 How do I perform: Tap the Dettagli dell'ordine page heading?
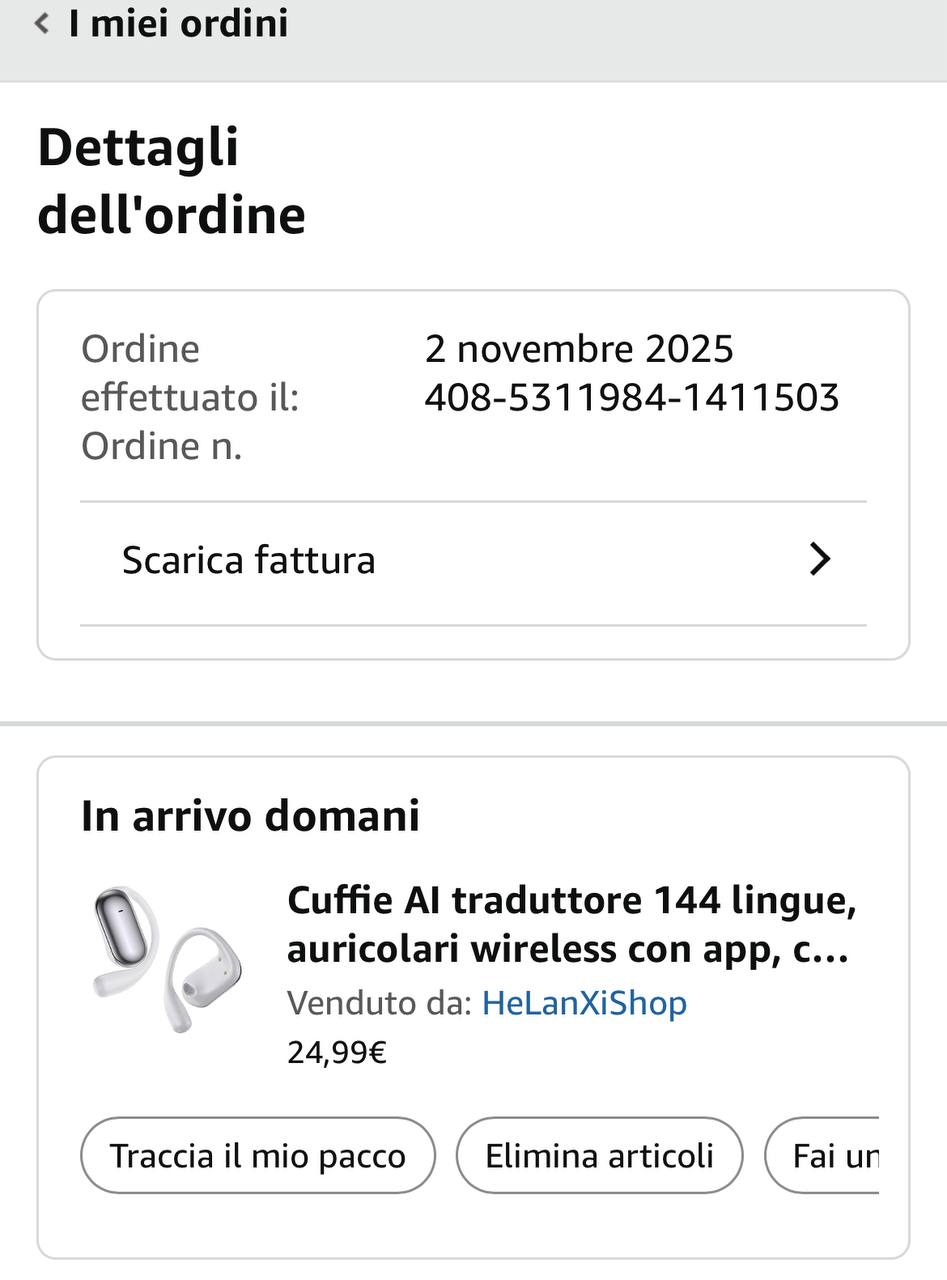(x=171, y=181)
